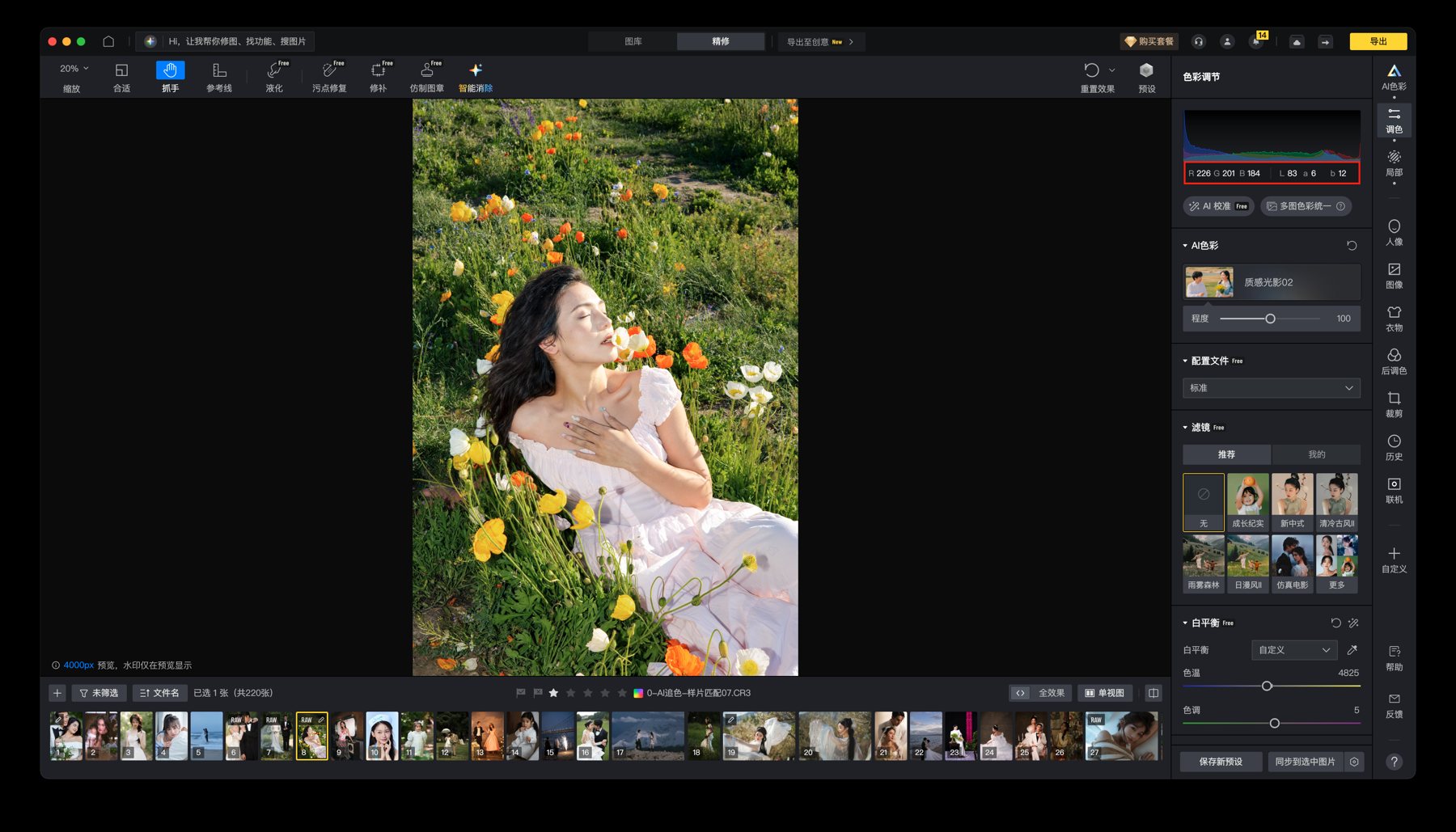Open the 历史 history panel
The image size is (1456, 832).
point(1394,446)
